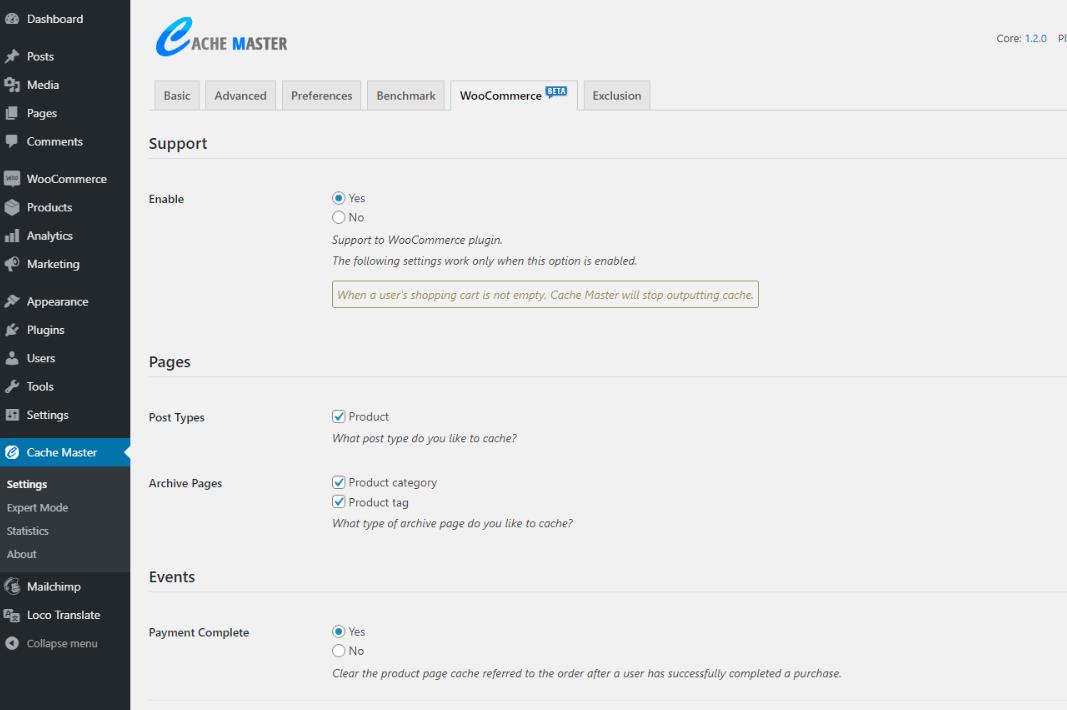Toggle the Product post type checkbox
Screen dimensions: 1067x710
(338, 417)
